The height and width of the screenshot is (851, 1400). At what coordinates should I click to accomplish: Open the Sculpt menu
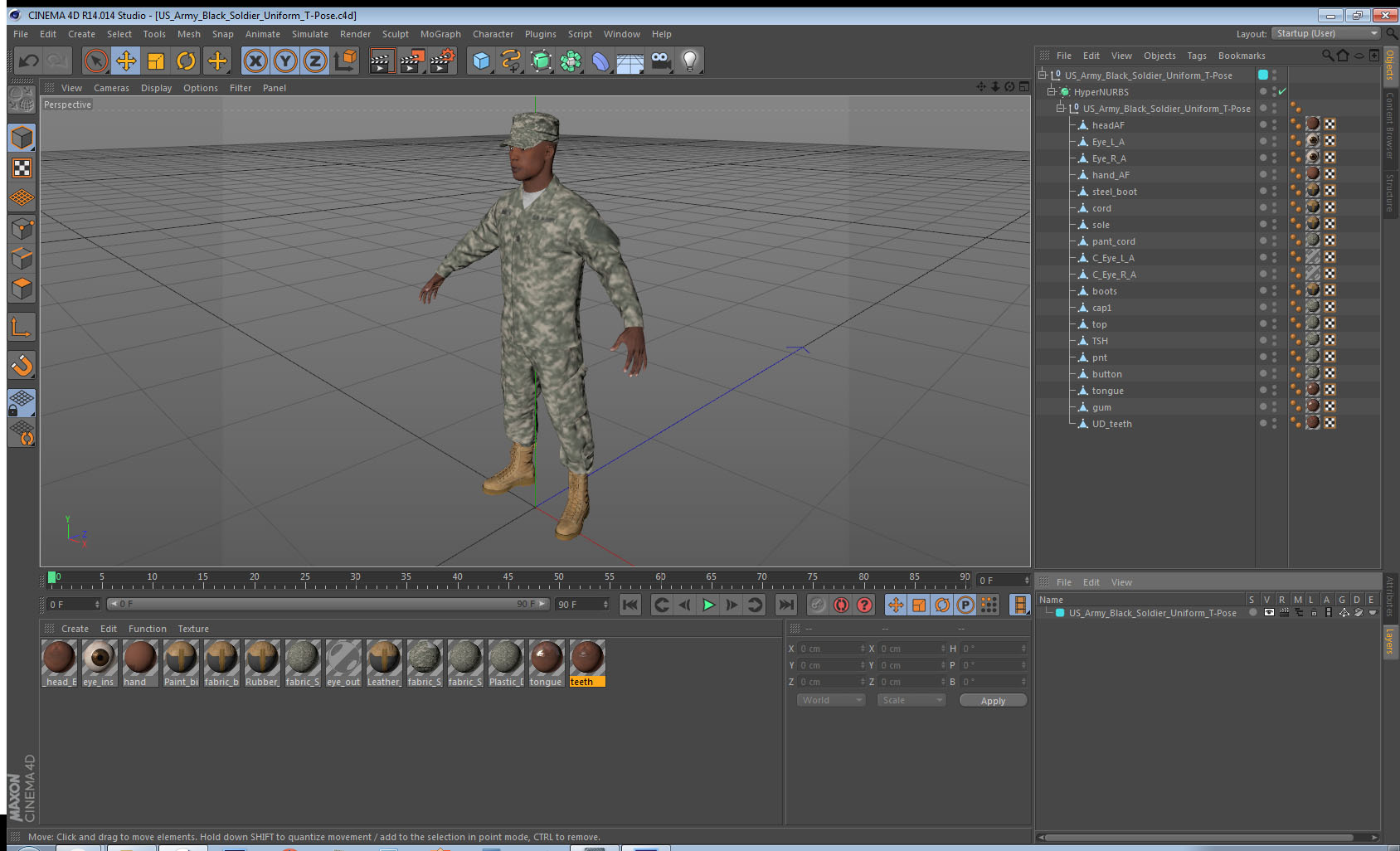(396, 34)
